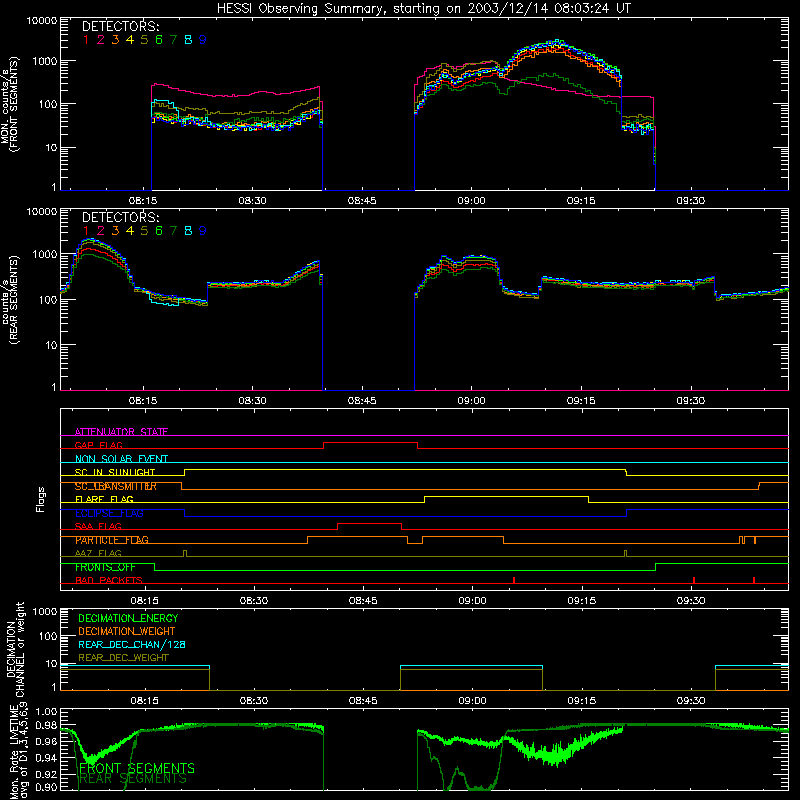Click detector 2 legend number in rear segments plot

(x=101, y=231)
